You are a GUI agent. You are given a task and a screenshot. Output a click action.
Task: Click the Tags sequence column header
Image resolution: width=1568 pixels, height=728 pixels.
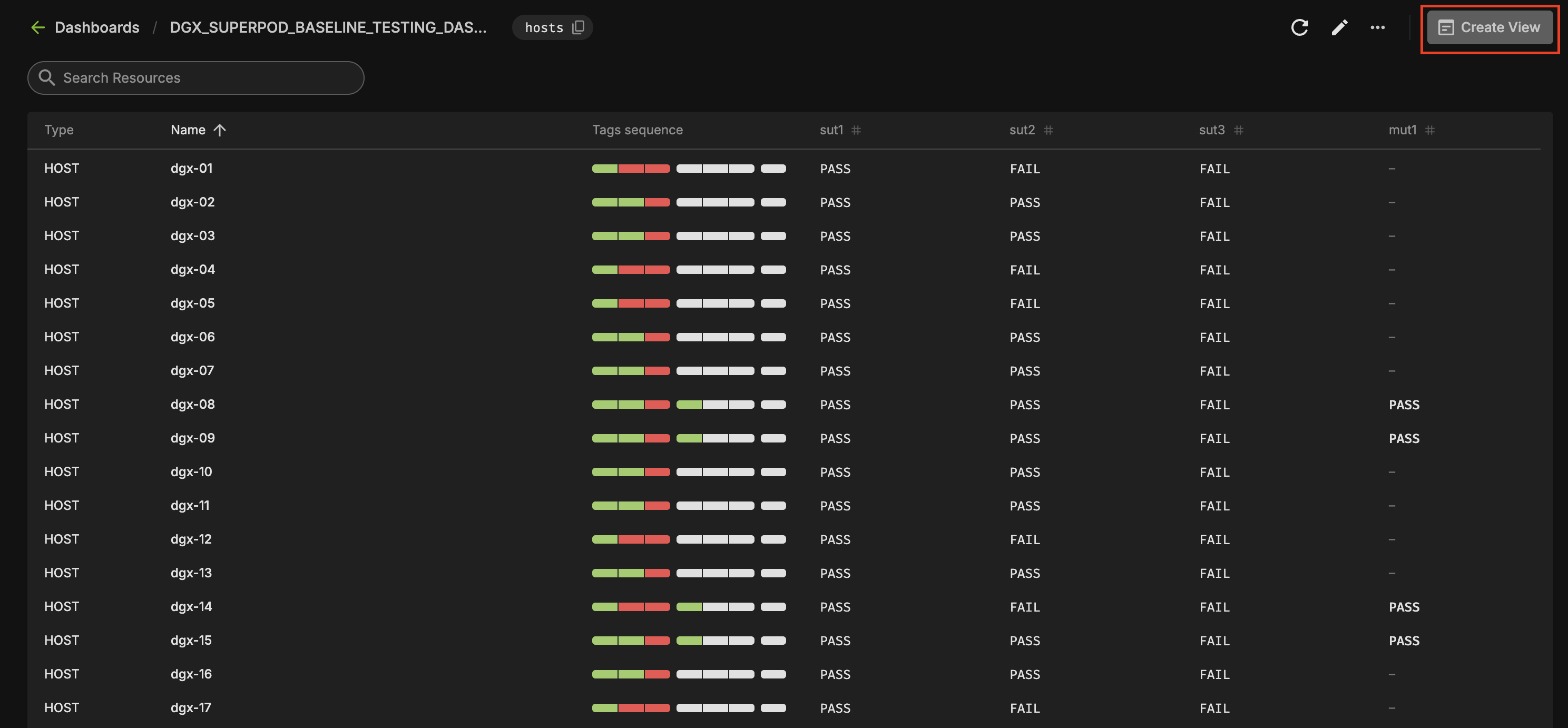point(638,130)
